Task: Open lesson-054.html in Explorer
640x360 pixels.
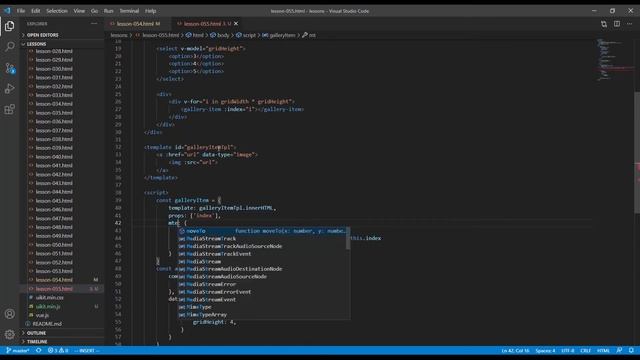Action: 54,280
